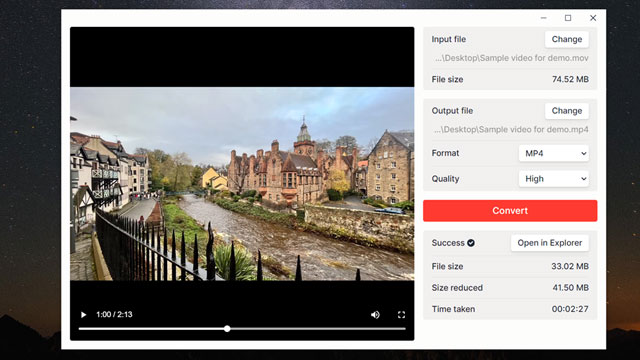This screenshot has height=360, width=640.
Task: Click the Success checkmark icon
Action: coord(471,243)
